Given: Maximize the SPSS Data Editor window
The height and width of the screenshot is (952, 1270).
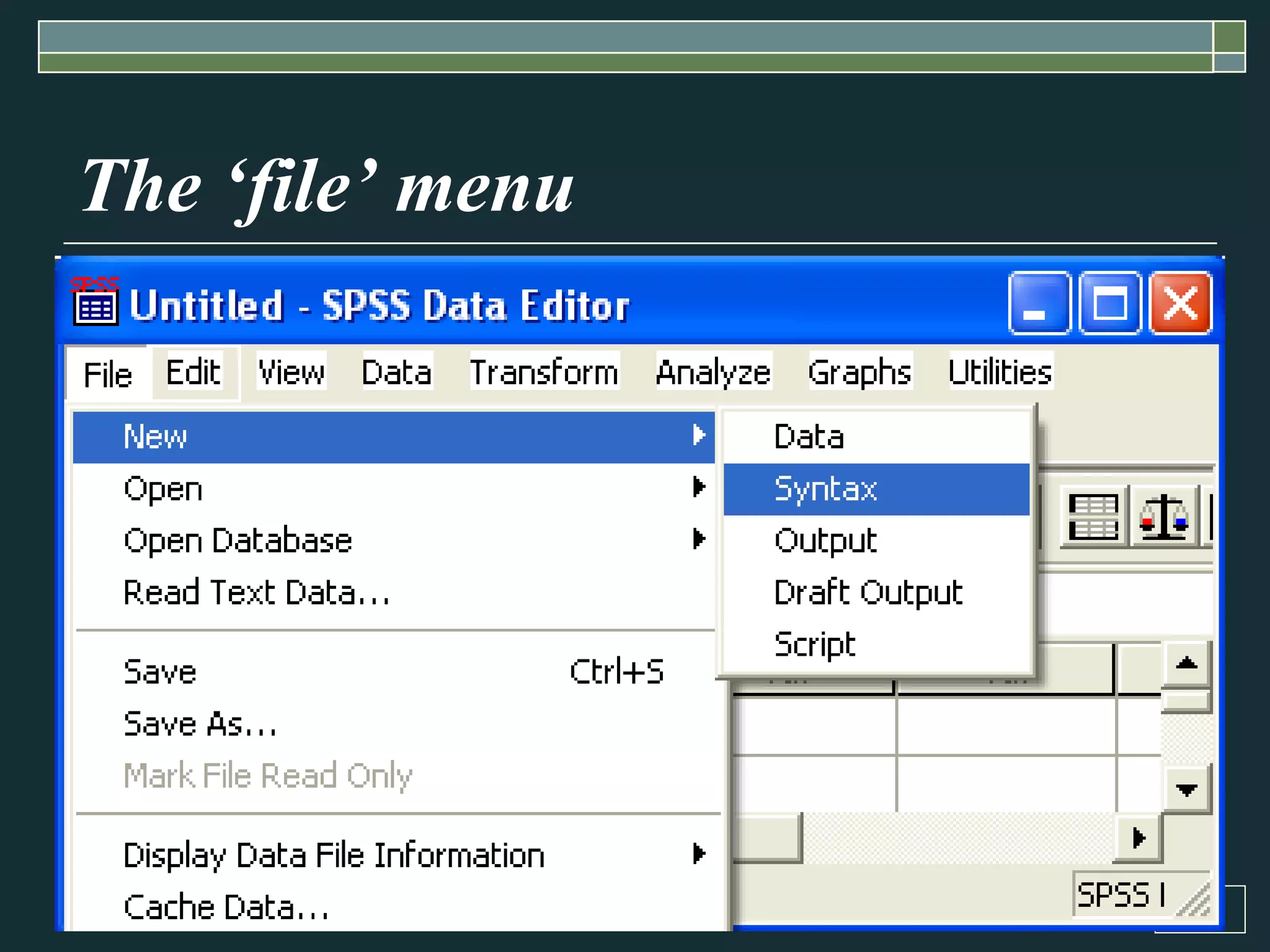Looking at the screenshot, I should click(1110, 303).
